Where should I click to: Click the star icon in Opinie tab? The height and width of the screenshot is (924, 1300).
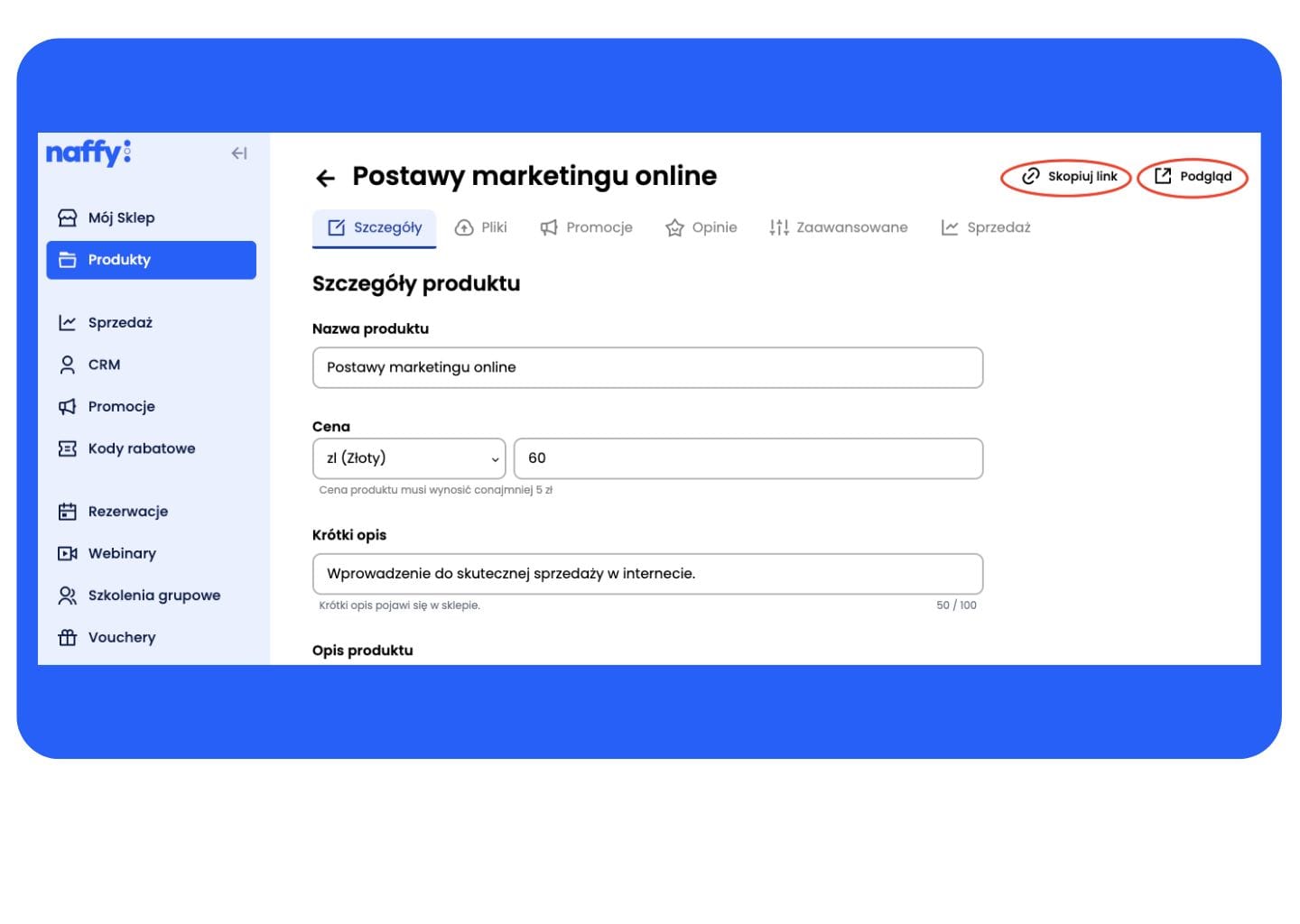[674, 227]
